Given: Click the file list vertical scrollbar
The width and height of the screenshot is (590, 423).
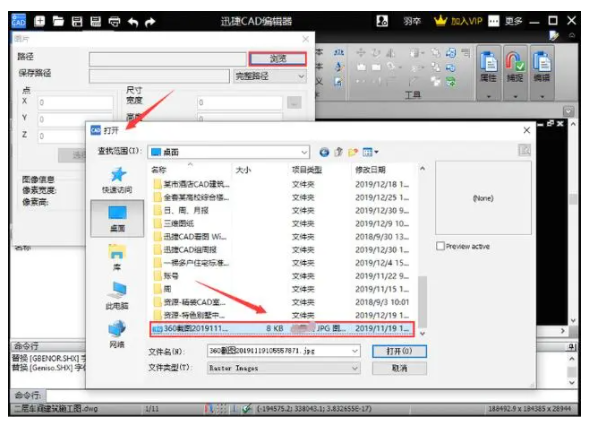Looking at the screenshot, I should pos(422,301).
